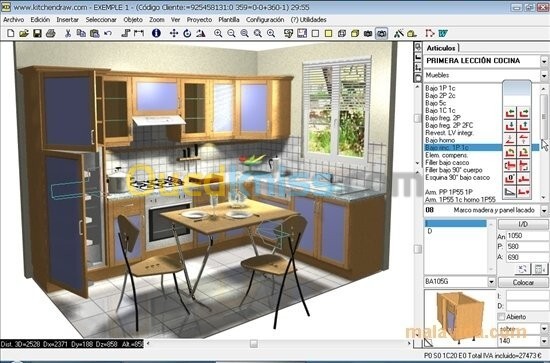Open the Configuración menu

265,20
